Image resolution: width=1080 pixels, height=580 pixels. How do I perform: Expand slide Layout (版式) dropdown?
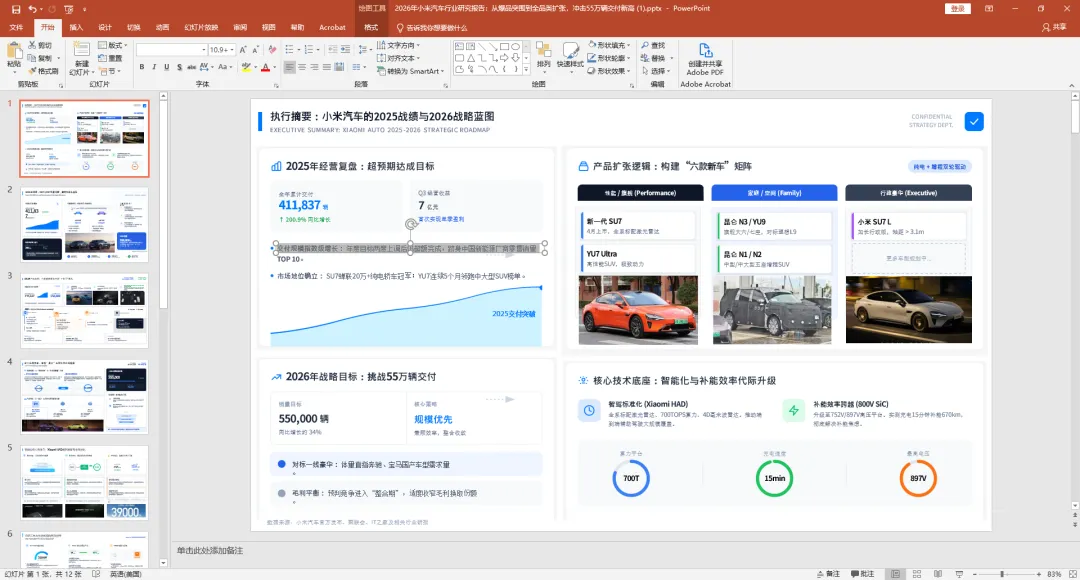click(112, 45)
